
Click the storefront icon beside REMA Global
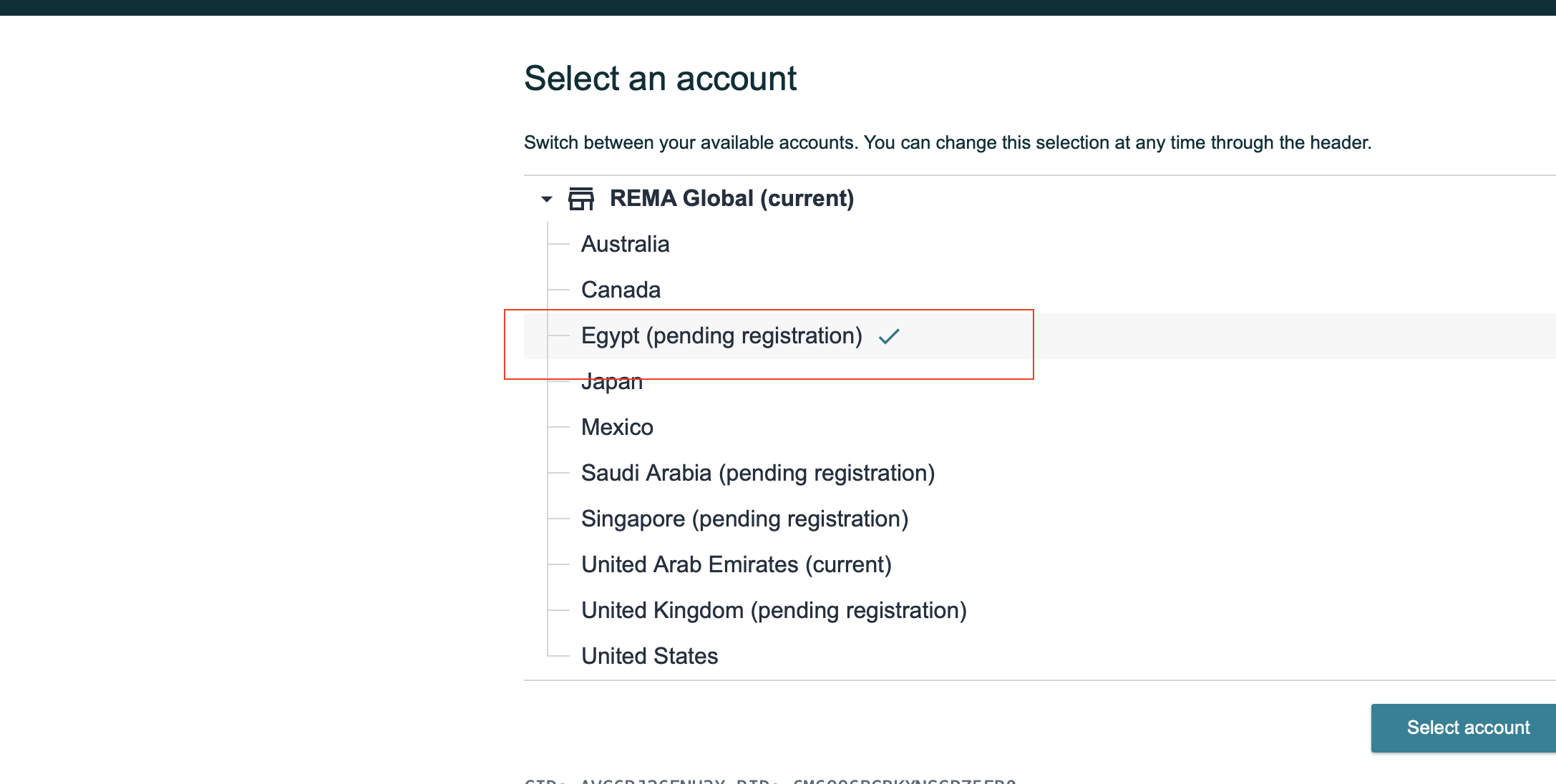(581, 199)
